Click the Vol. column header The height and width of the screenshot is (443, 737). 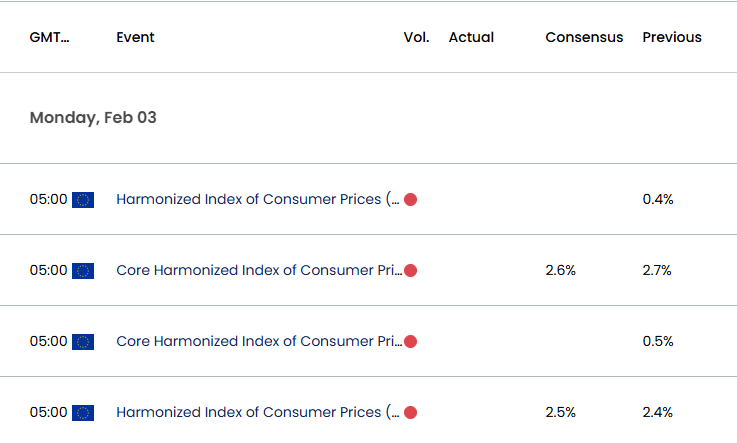pos(416,37)
